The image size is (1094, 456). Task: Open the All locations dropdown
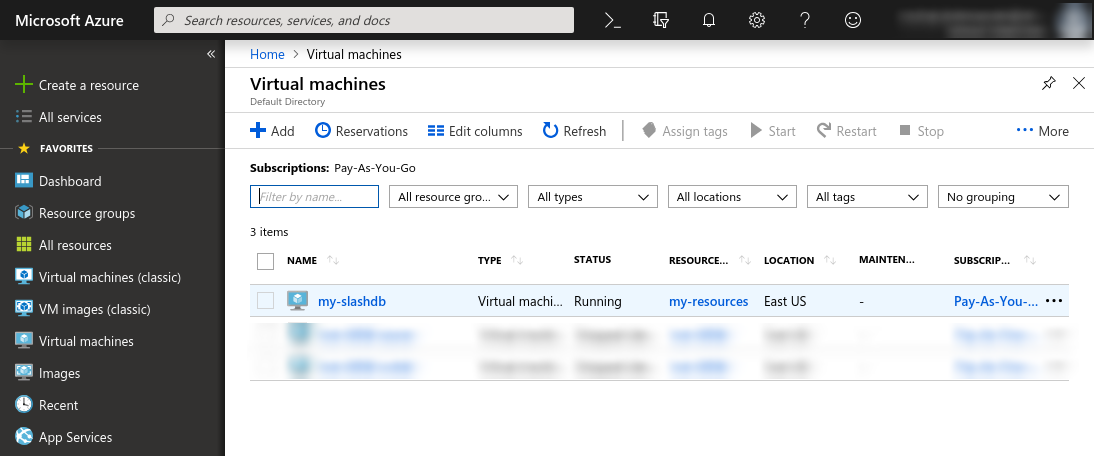[732, 197]
